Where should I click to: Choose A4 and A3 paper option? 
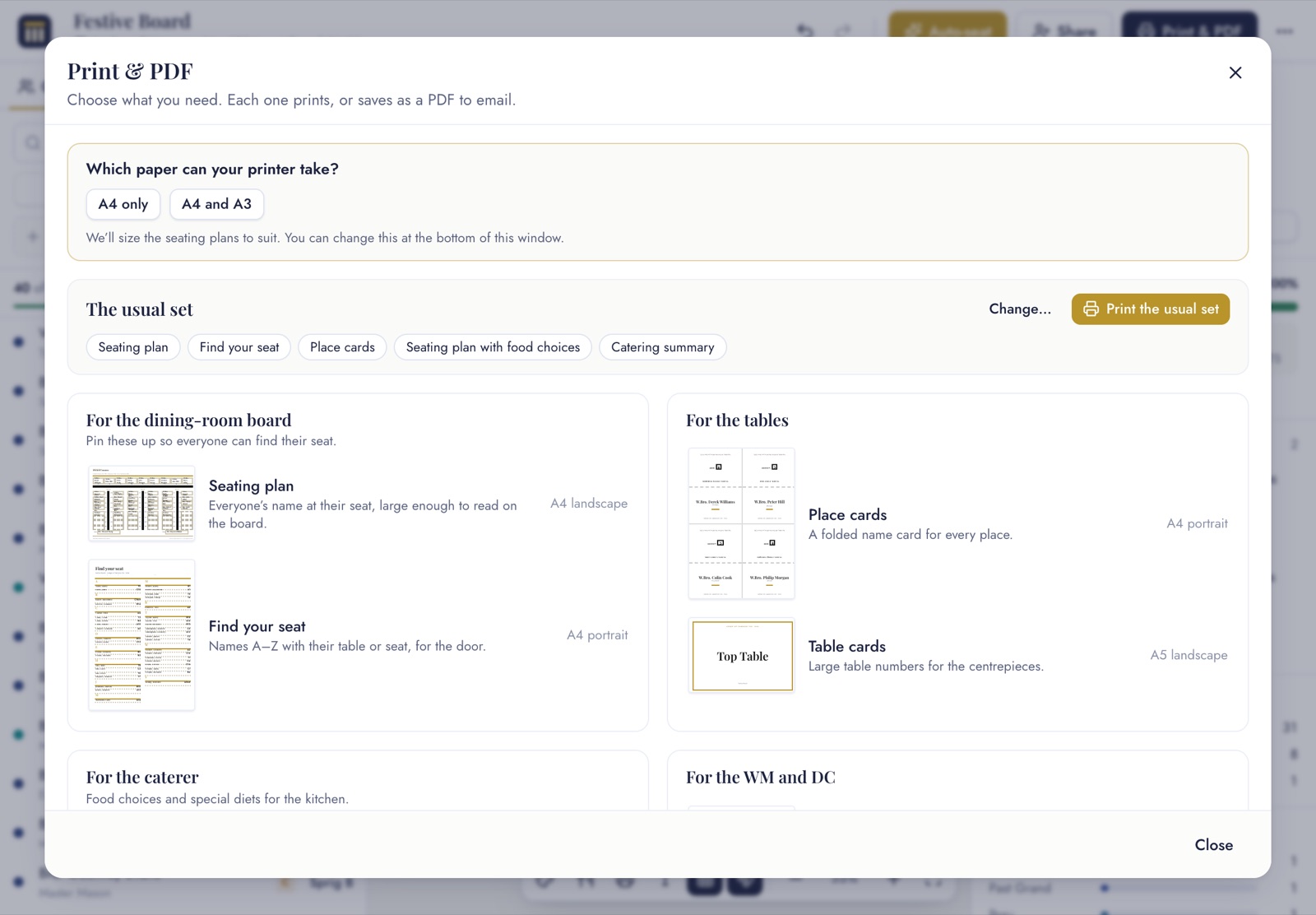216,204
